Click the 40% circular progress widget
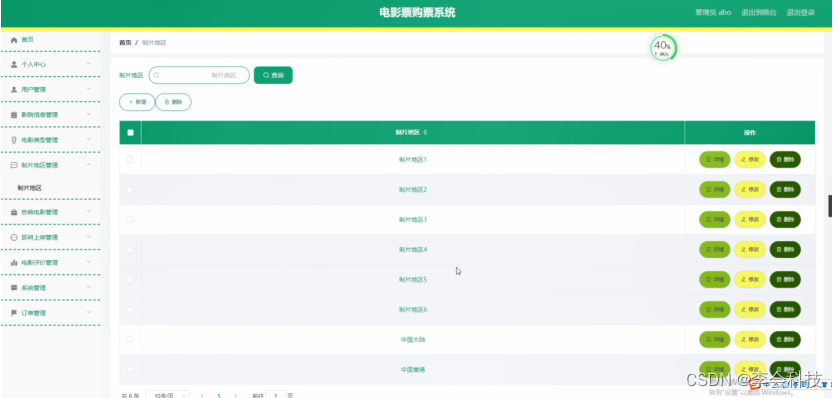This screenshot has width=838, height=398. (663, 48)
